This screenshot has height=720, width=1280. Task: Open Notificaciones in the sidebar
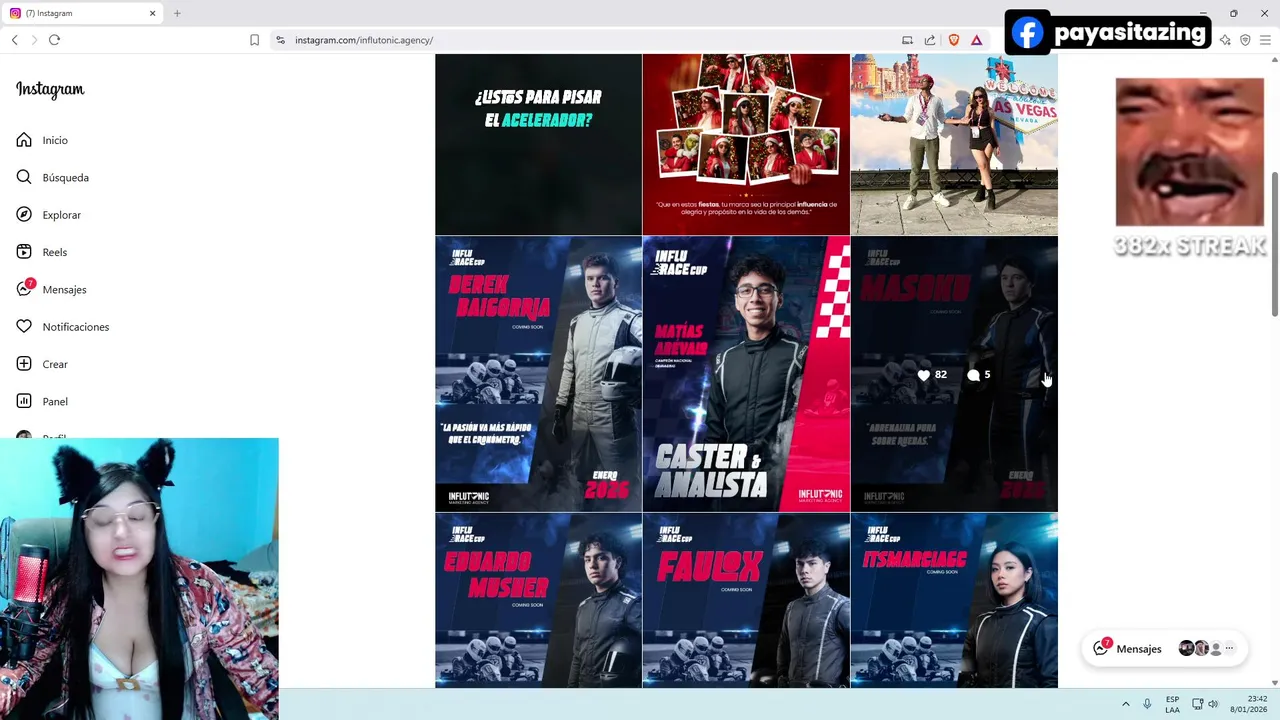click(x=75, y=327)
